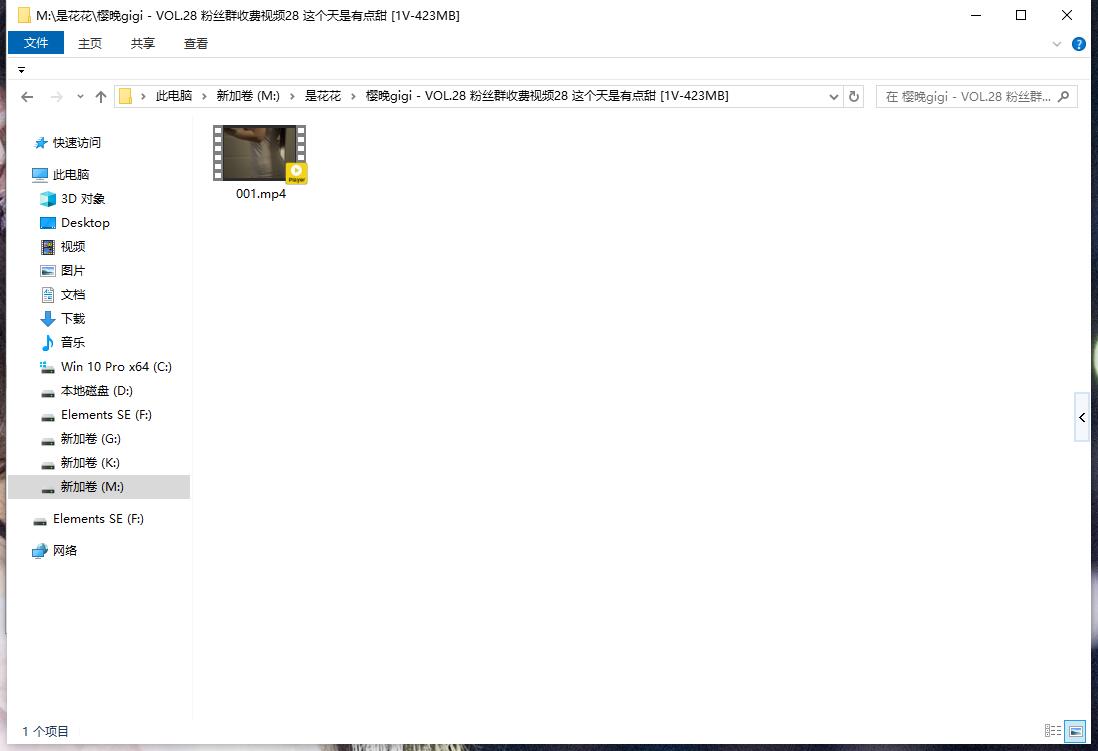Refresh the current folder view
This screenshot has height=751, width=1098.
point(854,97)
